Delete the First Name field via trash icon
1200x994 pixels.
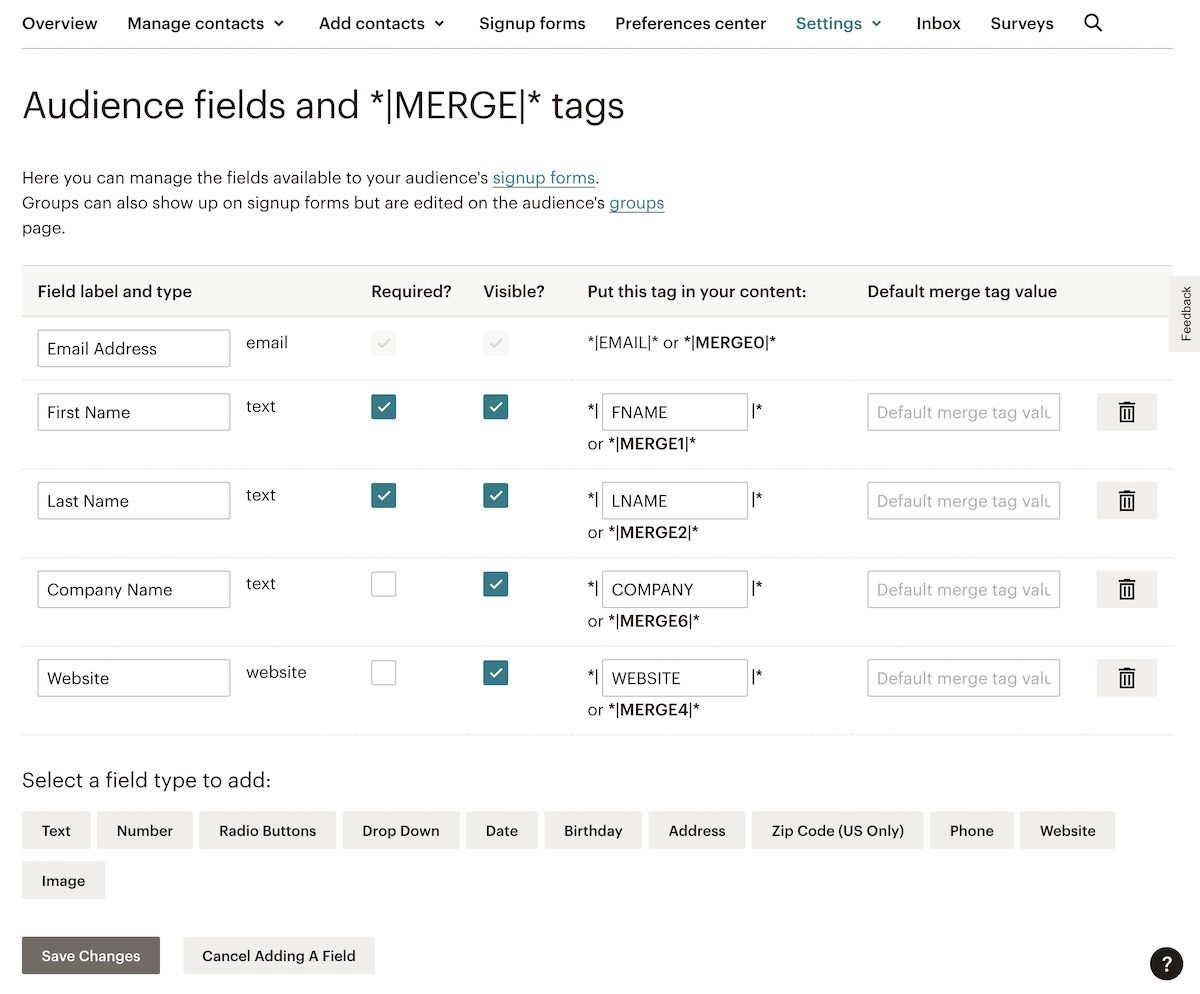point(1127,412)
